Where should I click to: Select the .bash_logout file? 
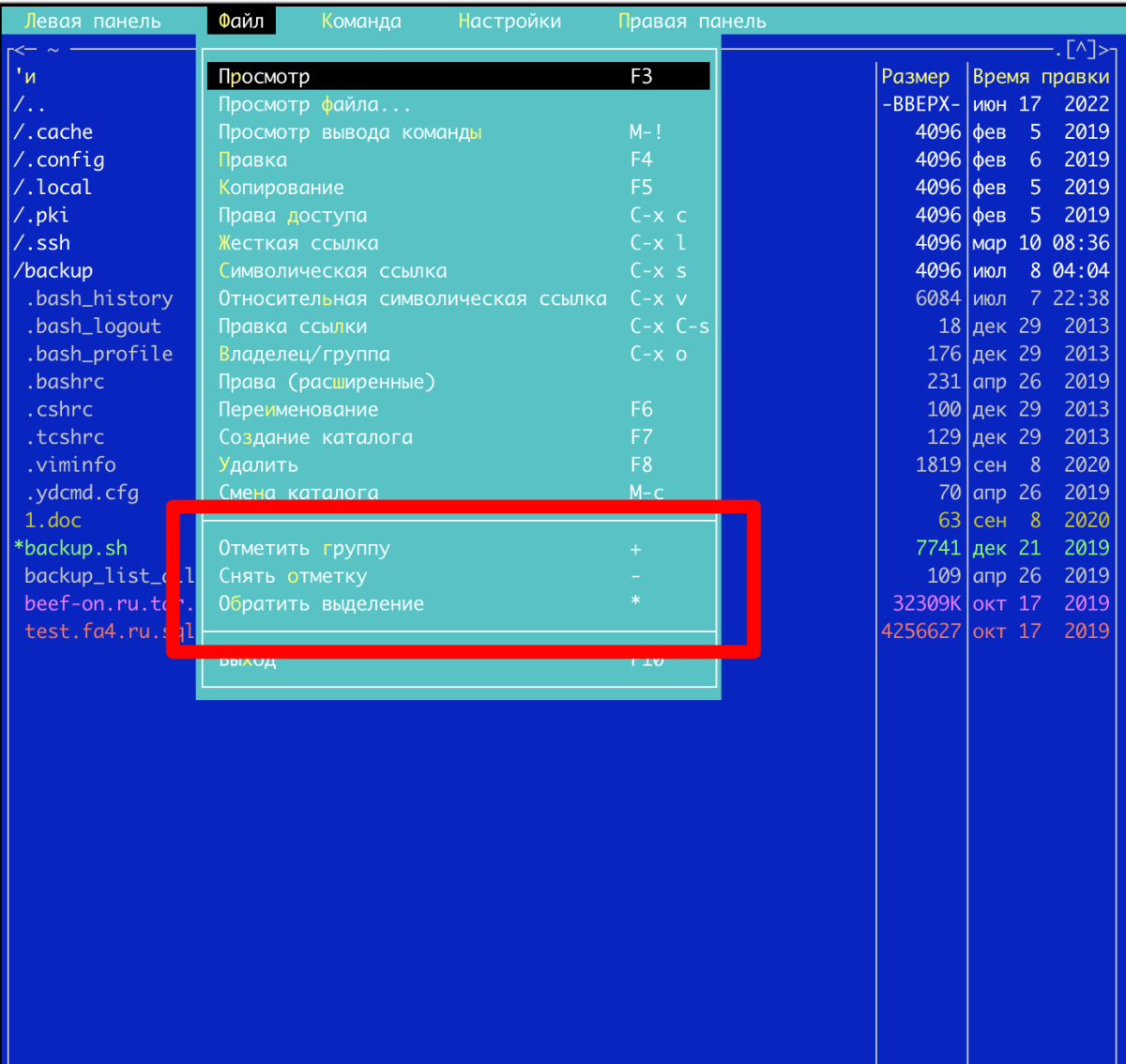tap(93, 327)
